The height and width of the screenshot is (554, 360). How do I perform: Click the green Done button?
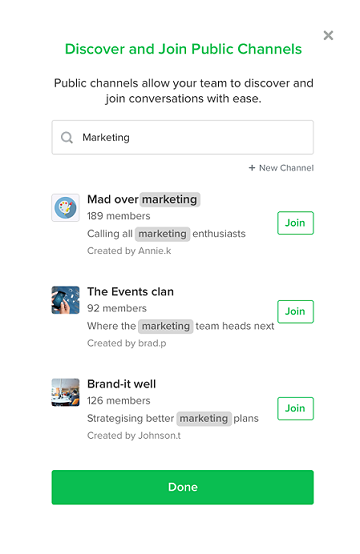pyautogui.click(x=183, y=487)
